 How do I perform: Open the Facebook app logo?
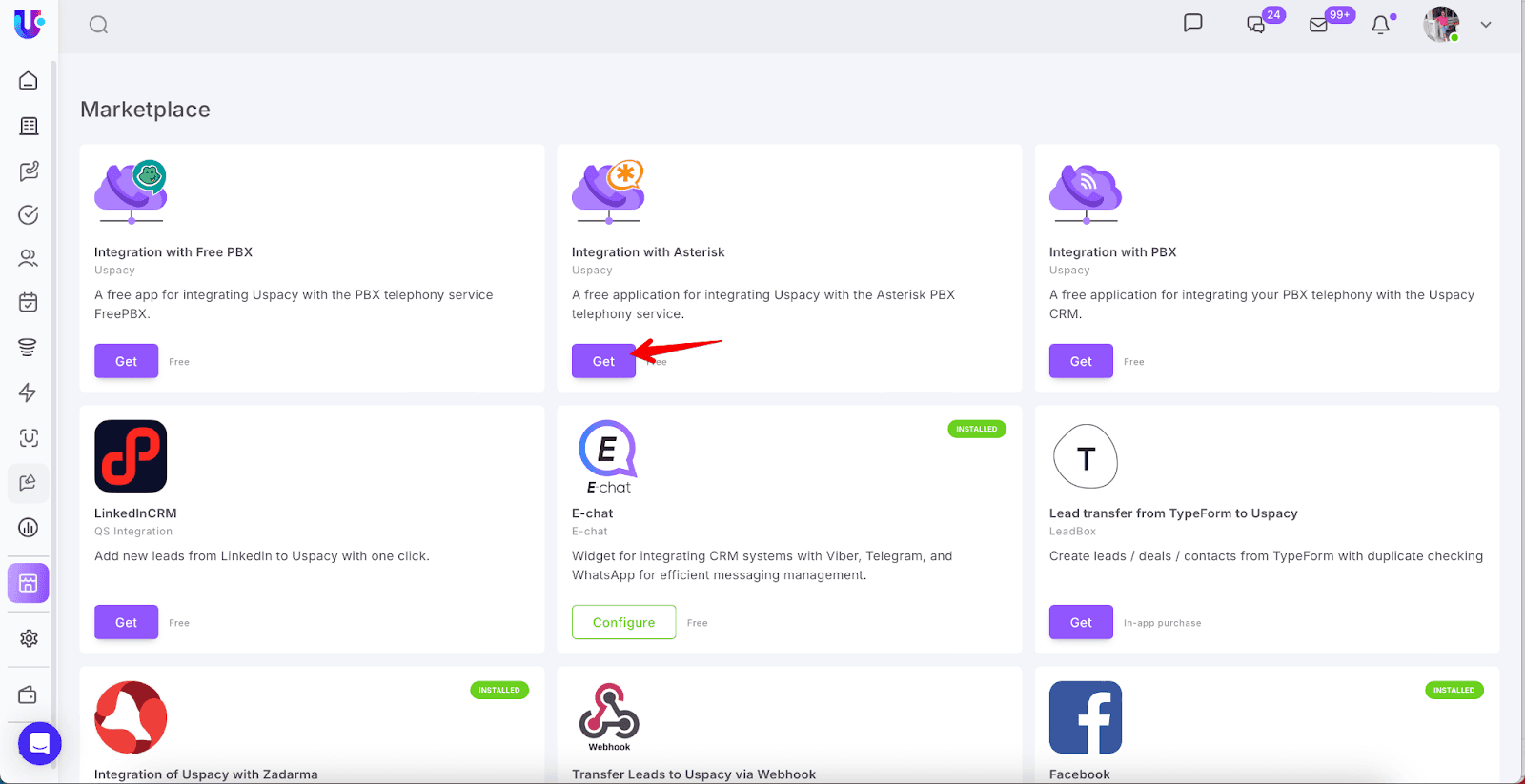click(1086, 717)
